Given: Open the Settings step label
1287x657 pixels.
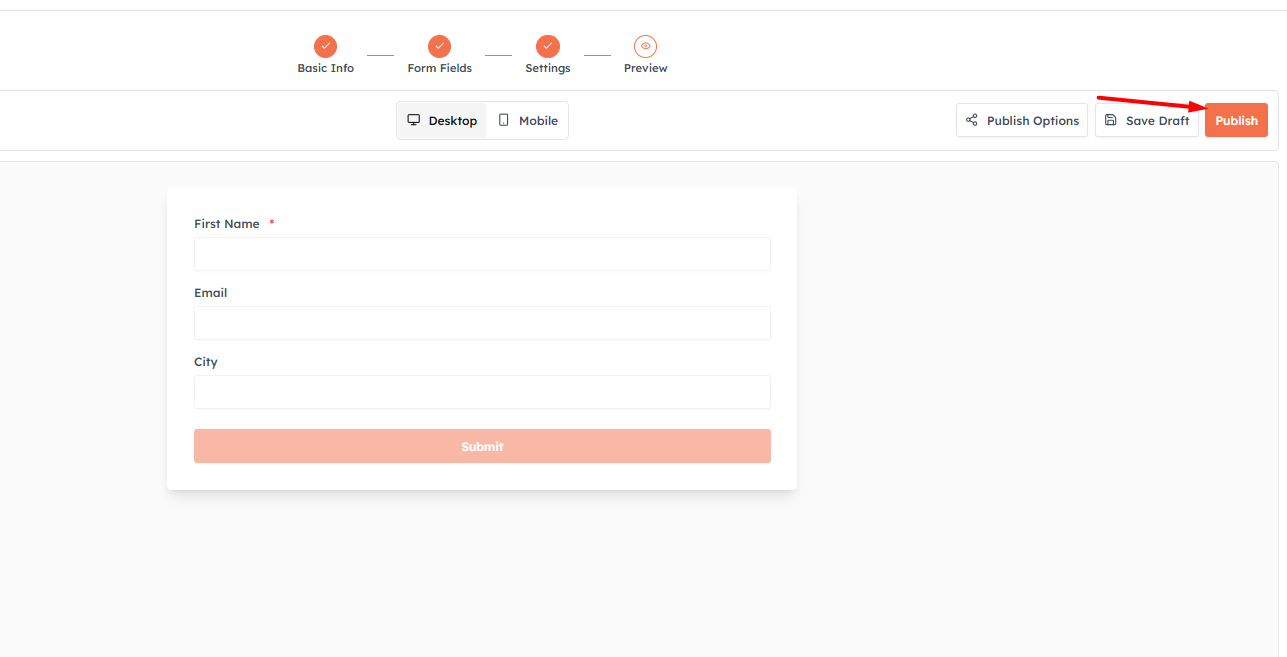Looking at the screenshot, I should [x=547, y=69].
